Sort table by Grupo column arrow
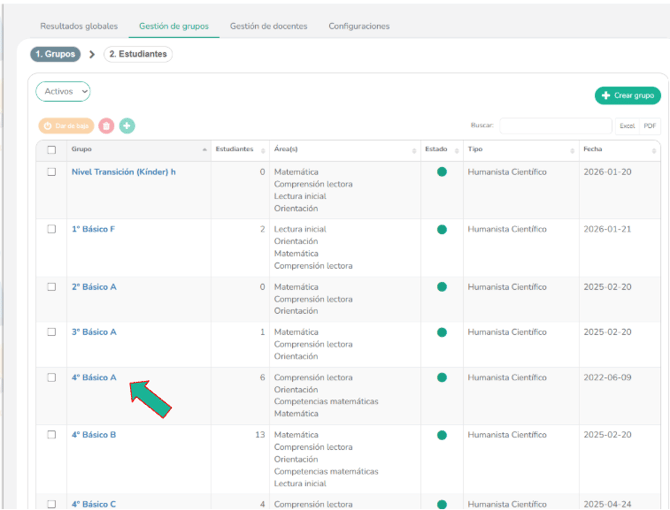 [x=204, y=149]
